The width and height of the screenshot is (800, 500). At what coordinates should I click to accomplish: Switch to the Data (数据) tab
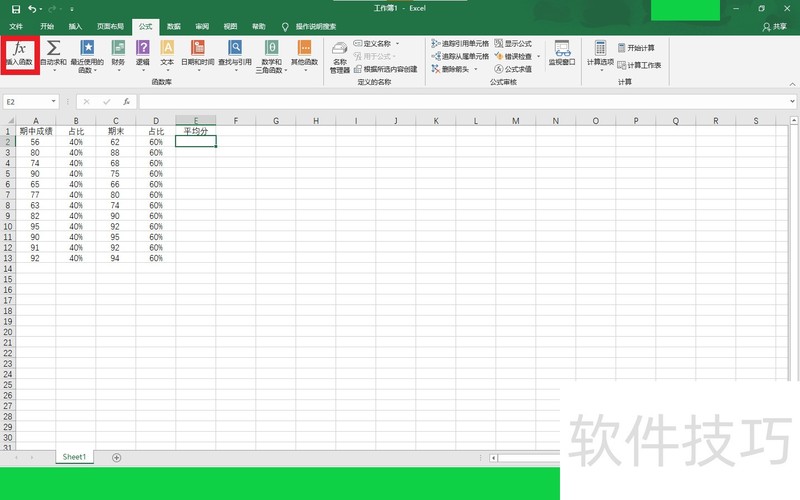pos(174,27)
